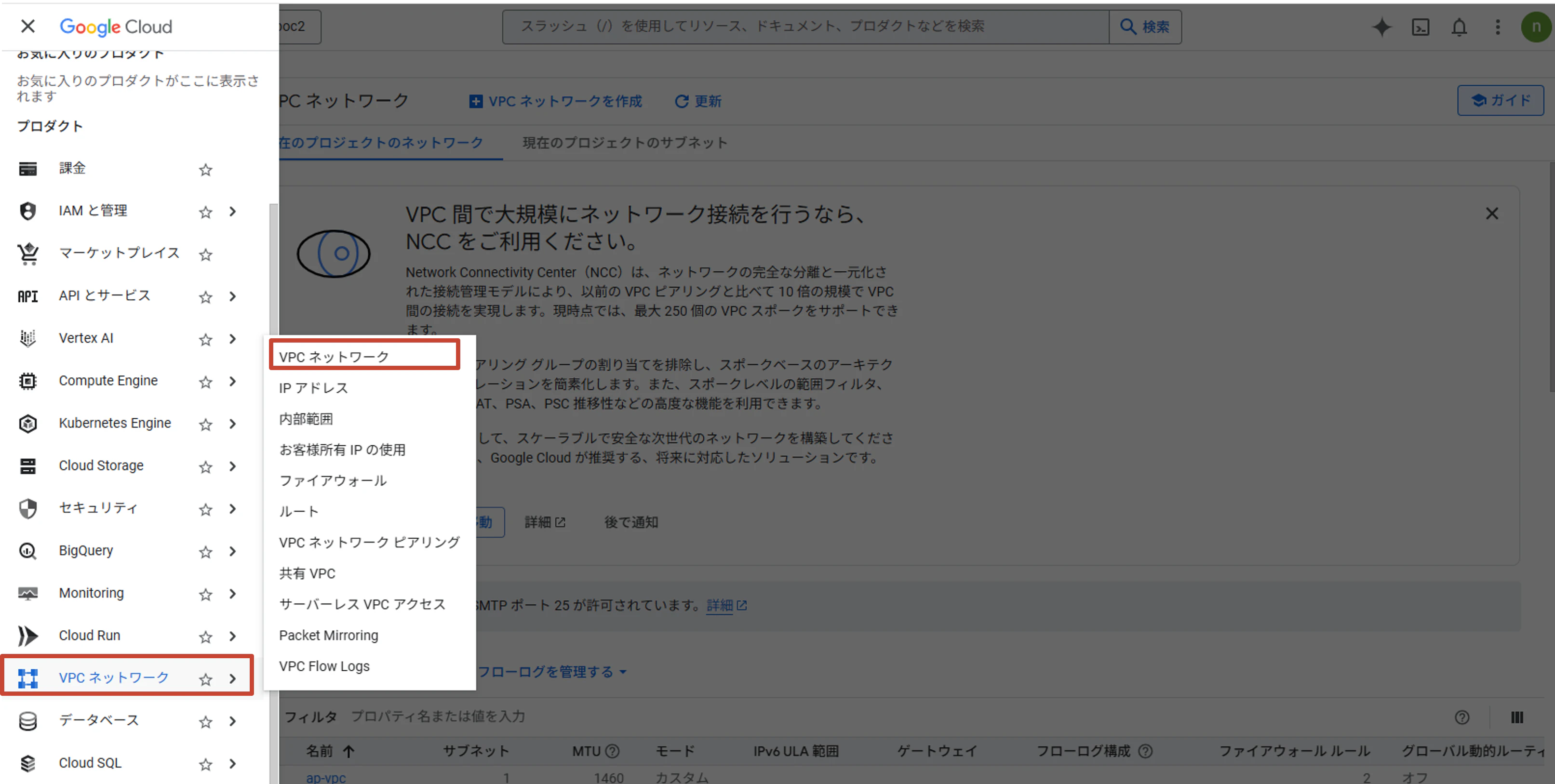The width and height of the screenshot is (1555, 784).
Task: Open the user account avatar
Action: pos(1536,27)
